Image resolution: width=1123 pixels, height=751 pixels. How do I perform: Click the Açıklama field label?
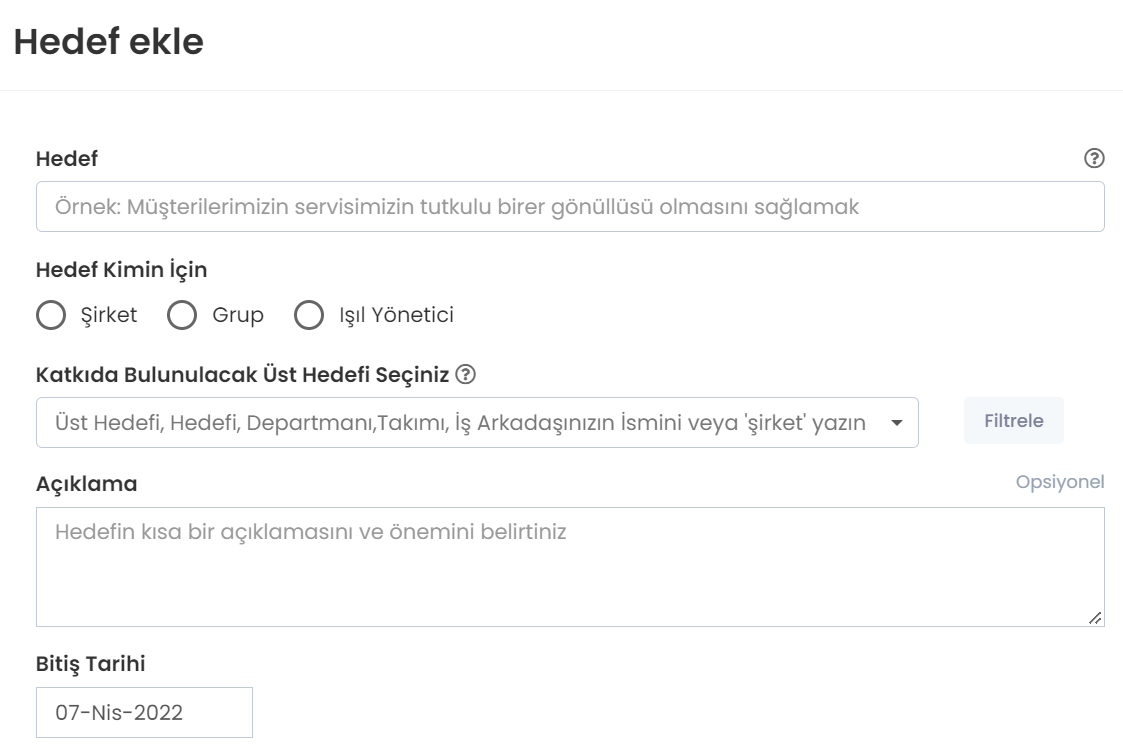[87, 484]
